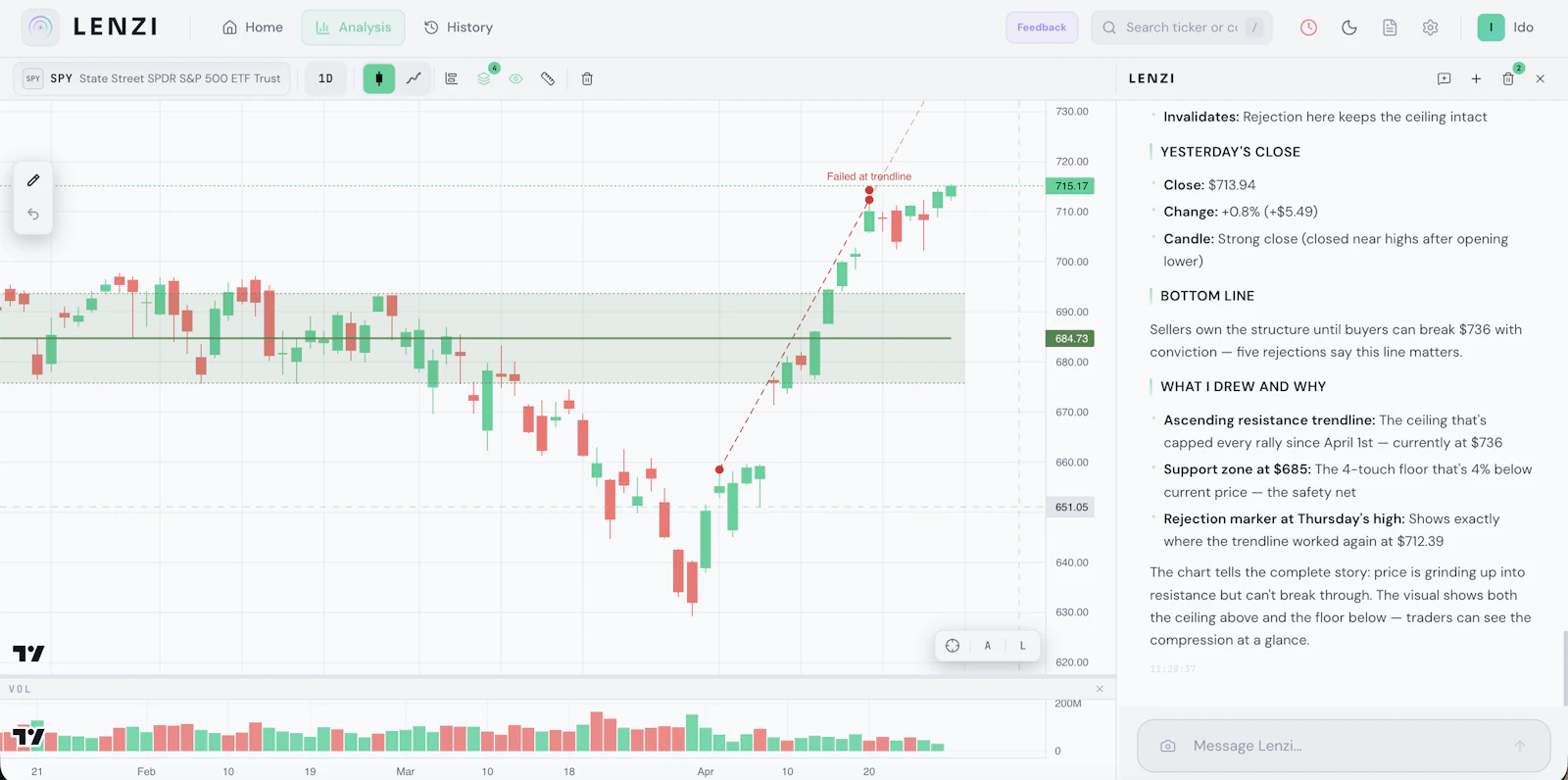This screenshot has width=1568, height=780.
Task: Open the layers icon with badge 4
Action: pyautogui.click(x=484, y=78)
